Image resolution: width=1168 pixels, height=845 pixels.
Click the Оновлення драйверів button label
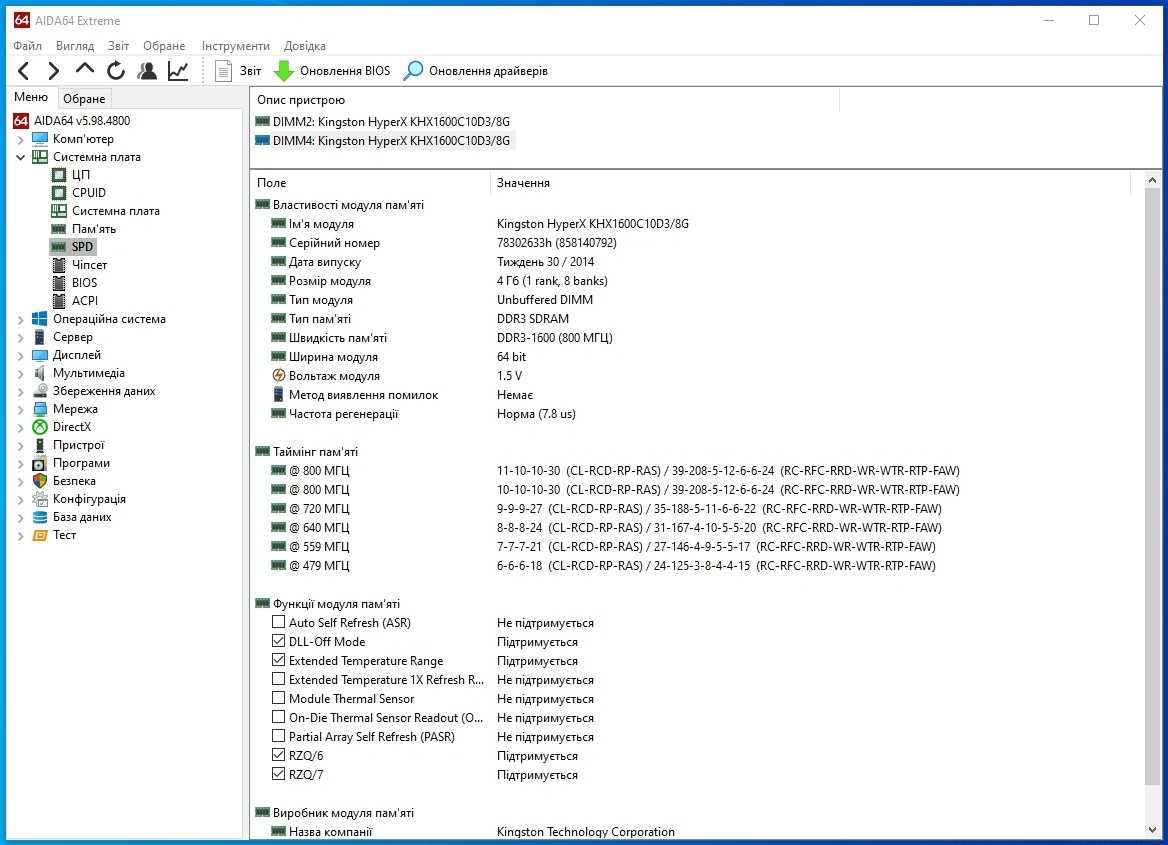(488, 71)
